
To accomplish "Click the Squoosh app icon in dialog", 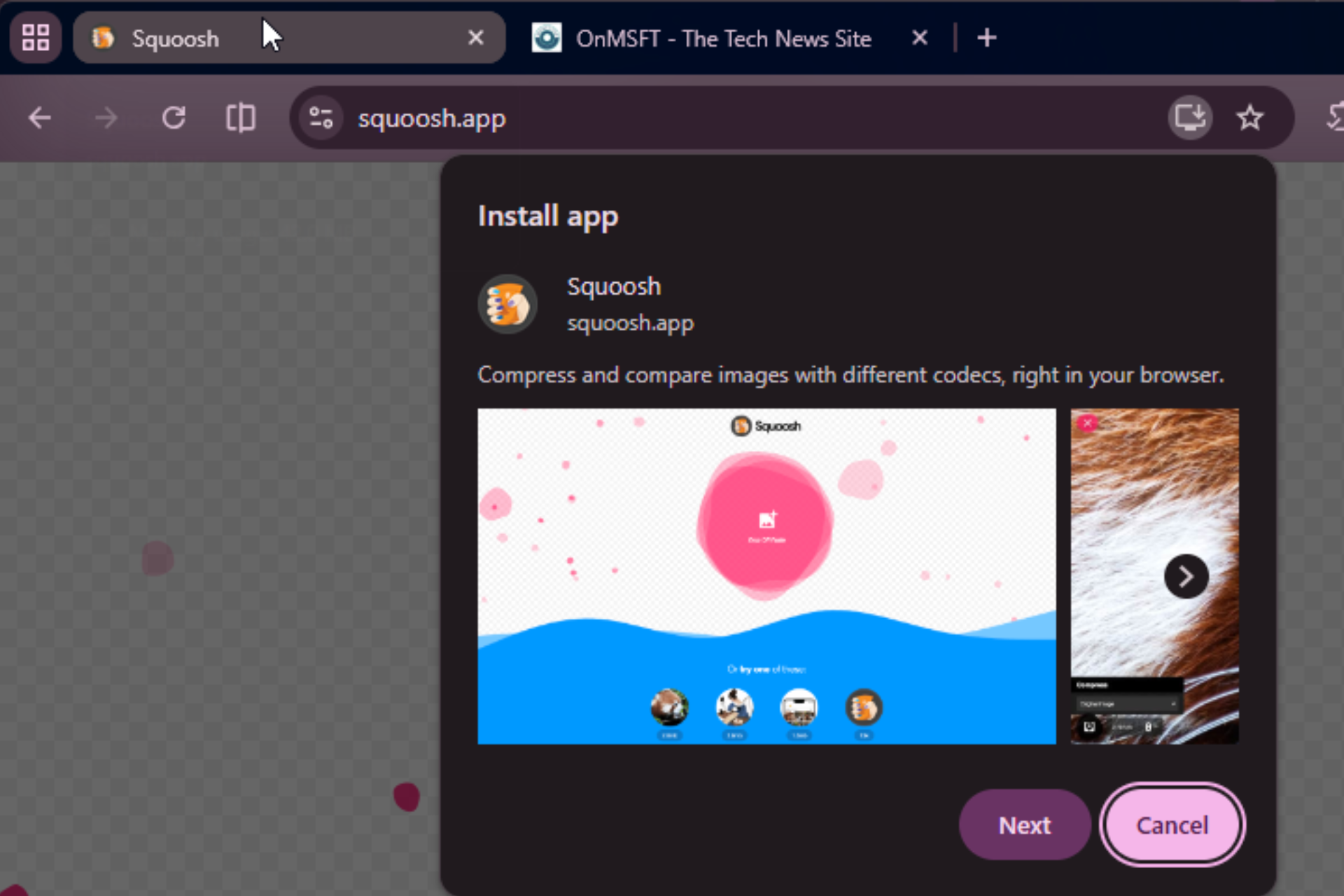I will click(507, 304).
